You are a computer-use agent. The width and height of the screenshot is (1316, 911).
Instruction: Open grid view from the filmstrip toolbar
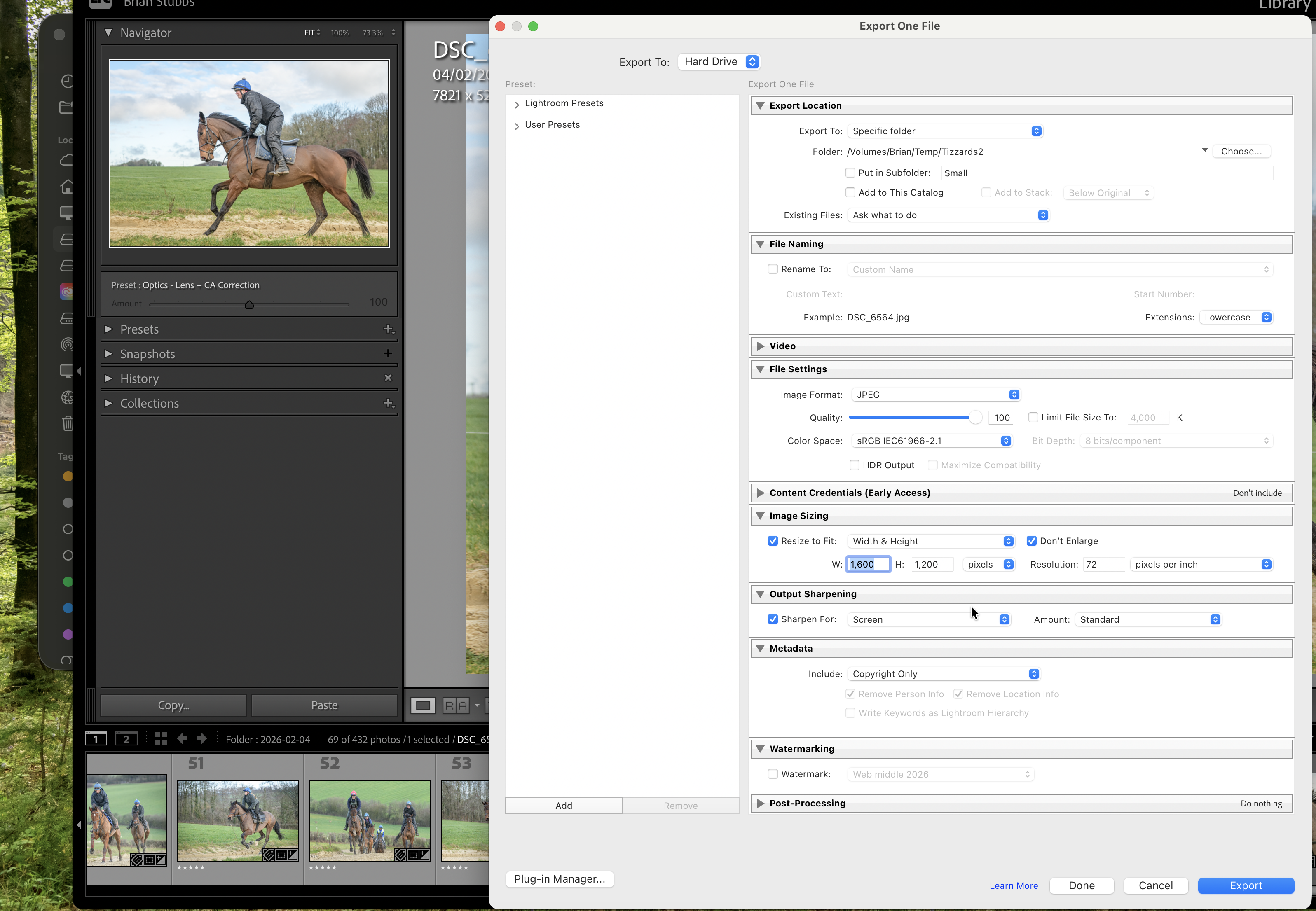(x=160, y=738)
